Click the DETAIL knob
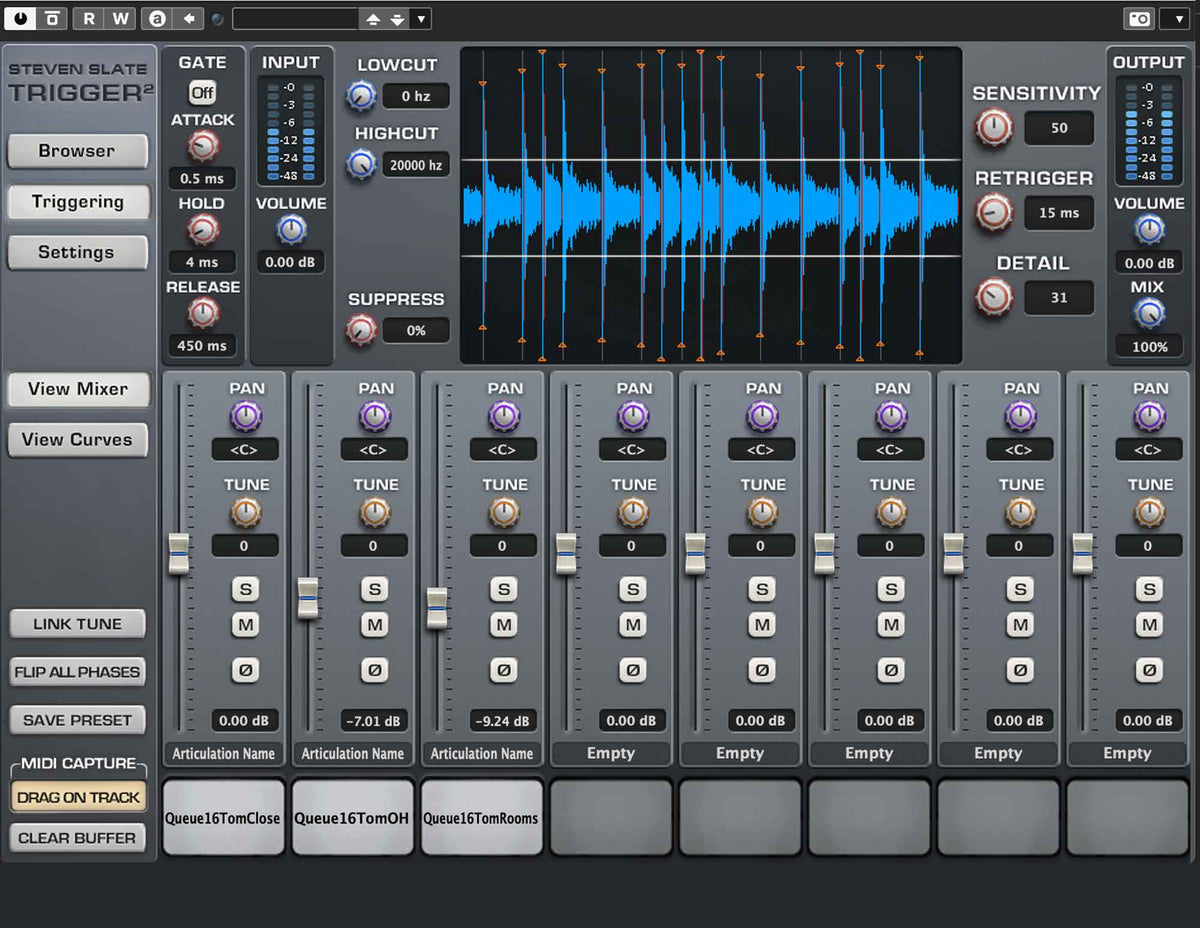Image resolution: width=1200 pixels, height=928 pixels. click(x=993, y=297)
